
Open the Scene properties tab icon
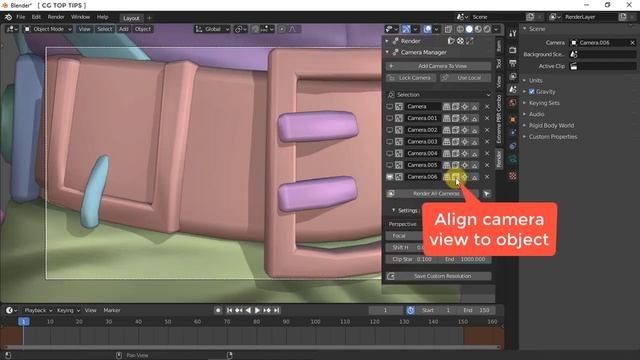click(513, 89)
